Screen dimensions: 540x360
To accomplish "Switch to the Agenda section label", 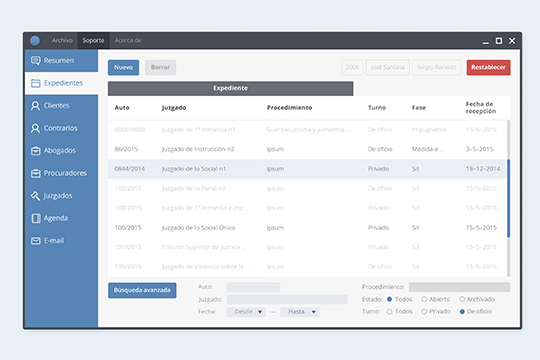I will click(55, 218).
